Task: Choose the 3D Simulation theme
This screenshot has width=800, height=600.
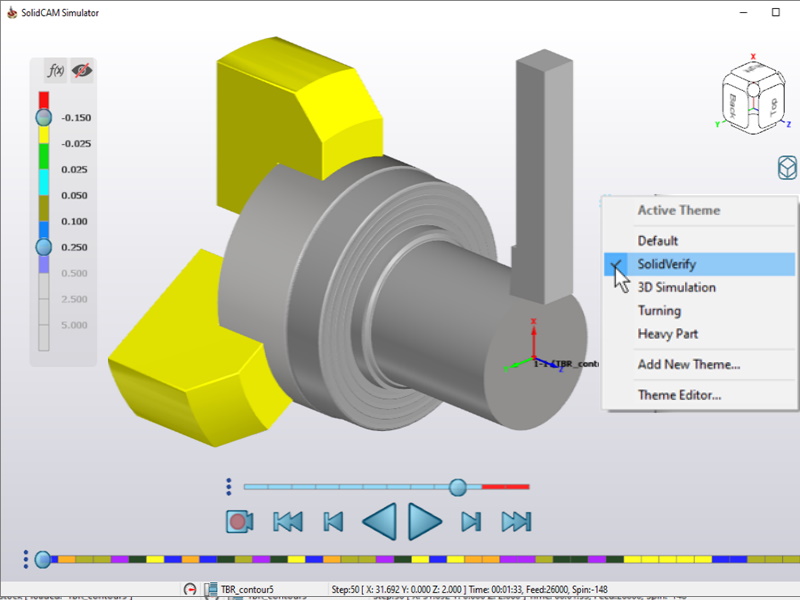Action: (x=676, y=288)
